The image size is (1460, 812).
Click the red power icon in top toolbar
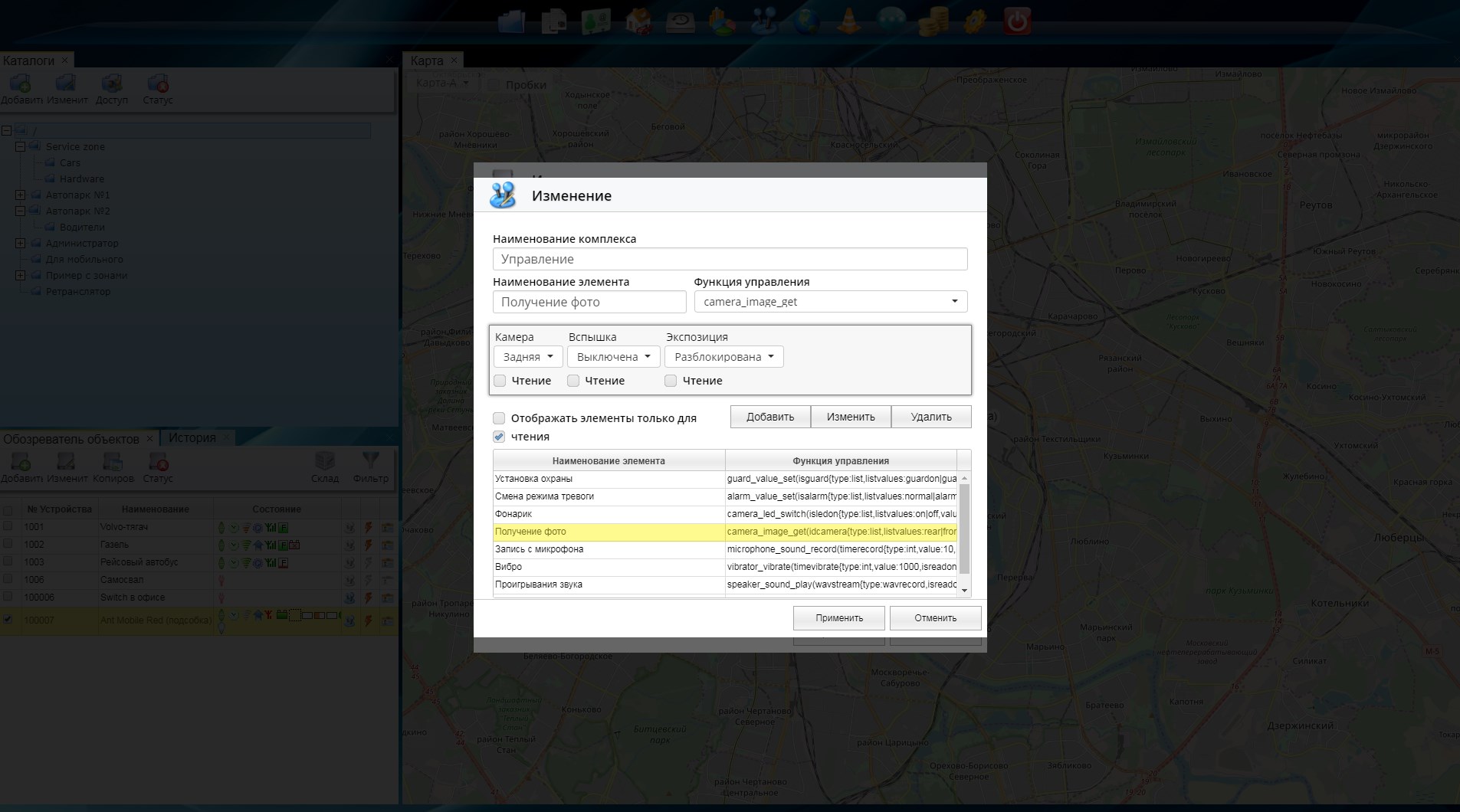(x=1017, y=21)
